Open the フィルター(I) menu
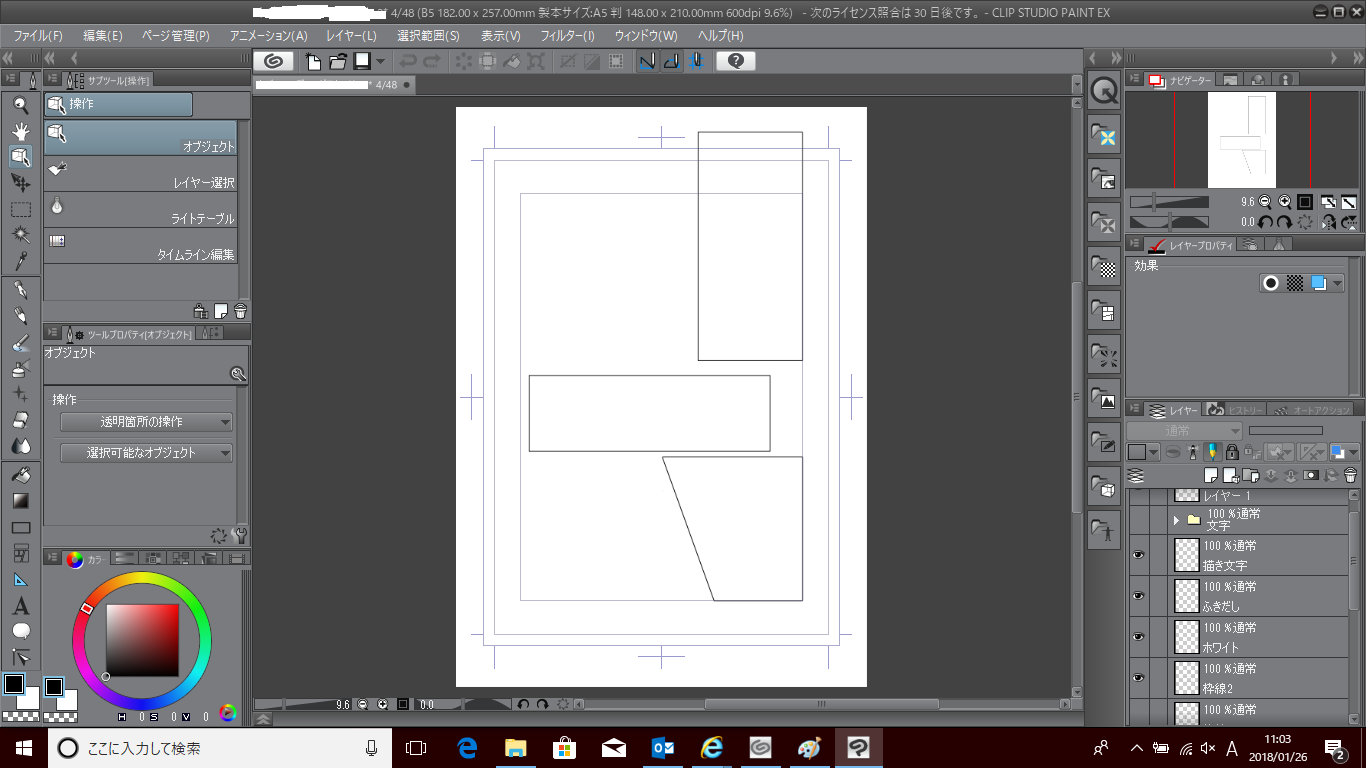Viewport: 1366px width, 768px height. 567,36
